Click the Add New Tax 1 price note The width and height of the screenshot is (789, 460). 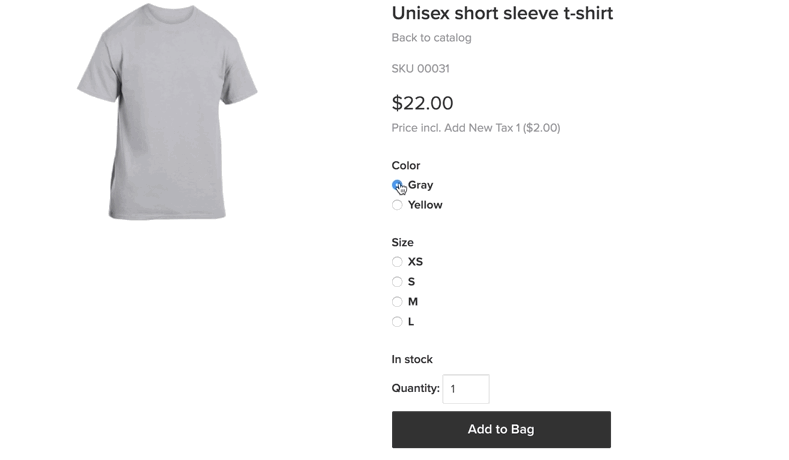475,128
